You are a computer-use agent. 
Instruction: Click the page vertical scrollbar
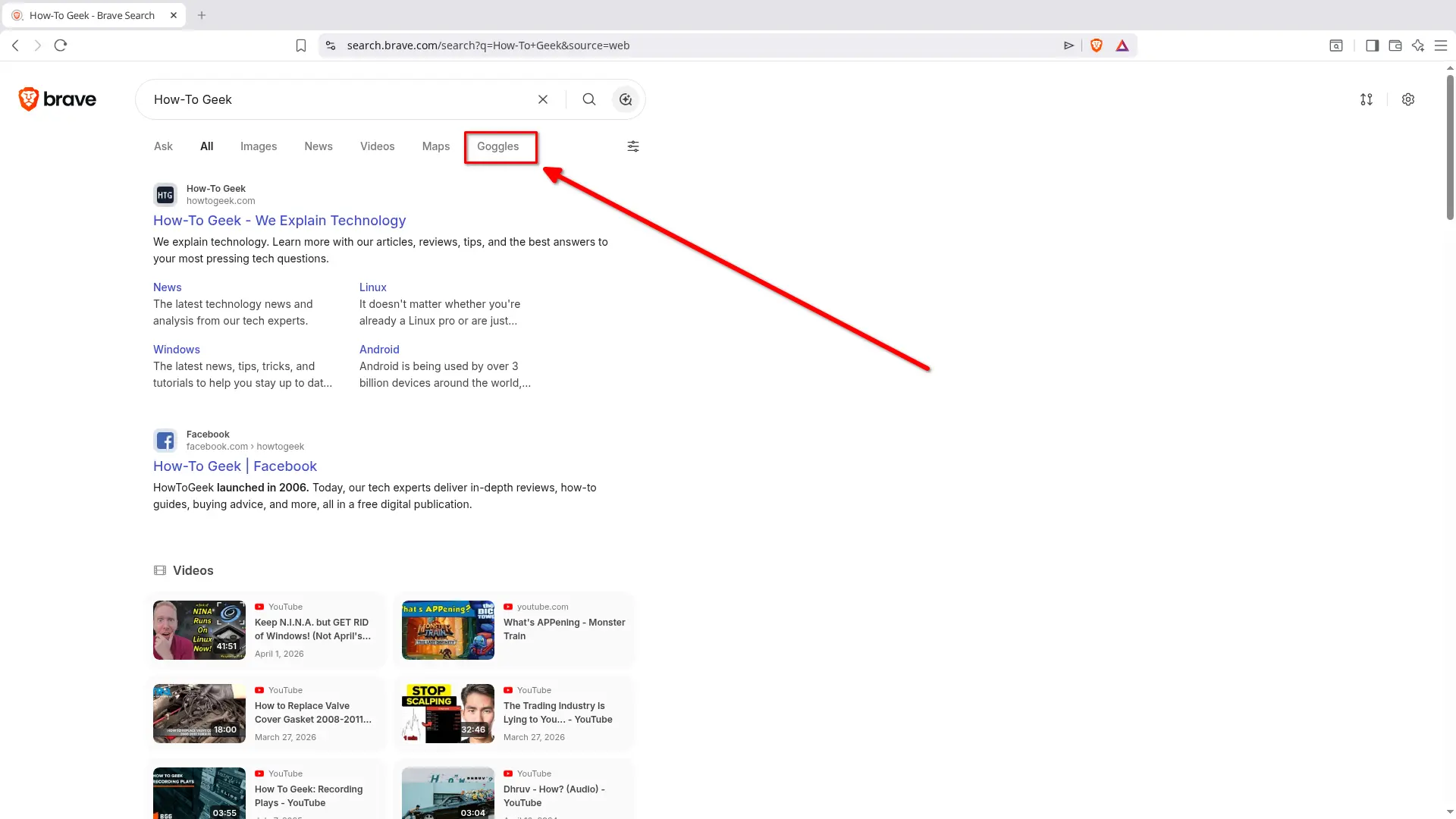coord(1450,147)
